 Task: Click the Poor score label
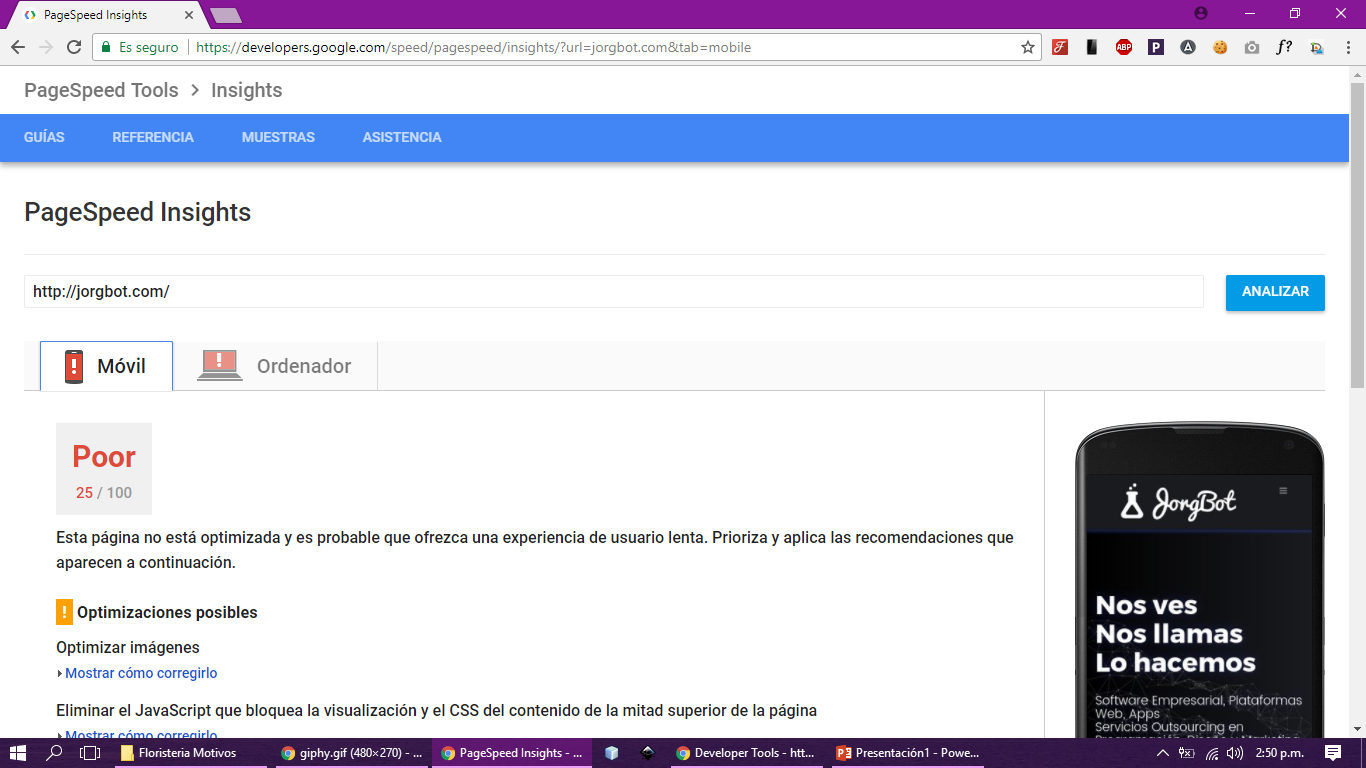[104, 457]
